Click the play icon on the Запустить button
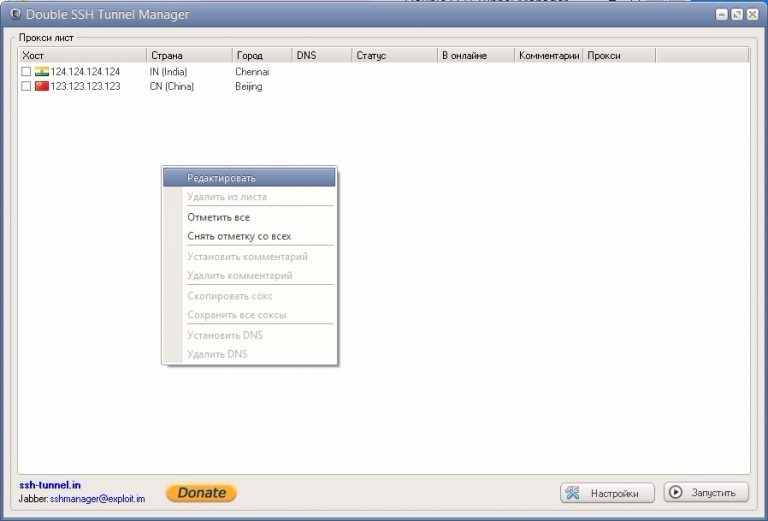Image resolution: width=768 pixels, height=521 pixels. coord(675,492)
